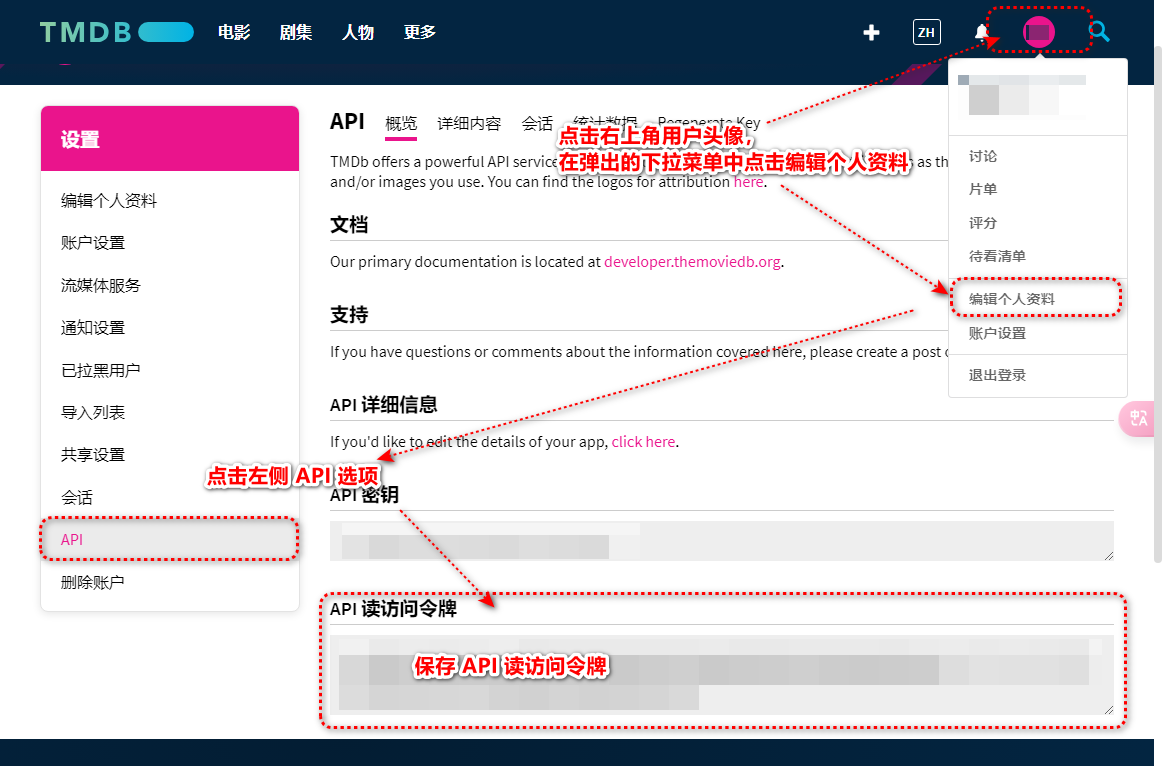1162x766 pixels.
Task: Open the 更多 menu
Action: pyautogui.click(x=419, y=32)
